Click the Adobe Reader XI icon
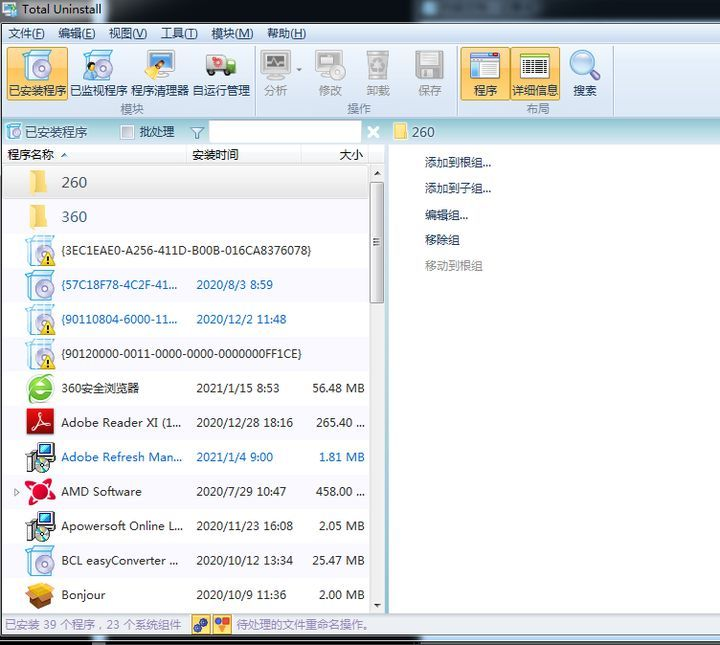The height and width of the screenshot is (645, 720). tap(40, 422)
